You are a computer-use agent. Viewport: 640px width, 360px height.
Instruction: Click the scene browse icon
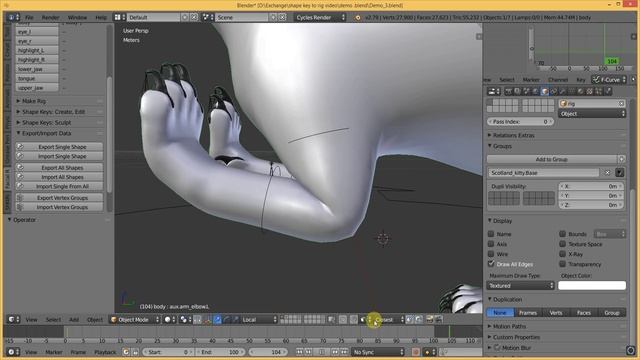tap(209, 18)
